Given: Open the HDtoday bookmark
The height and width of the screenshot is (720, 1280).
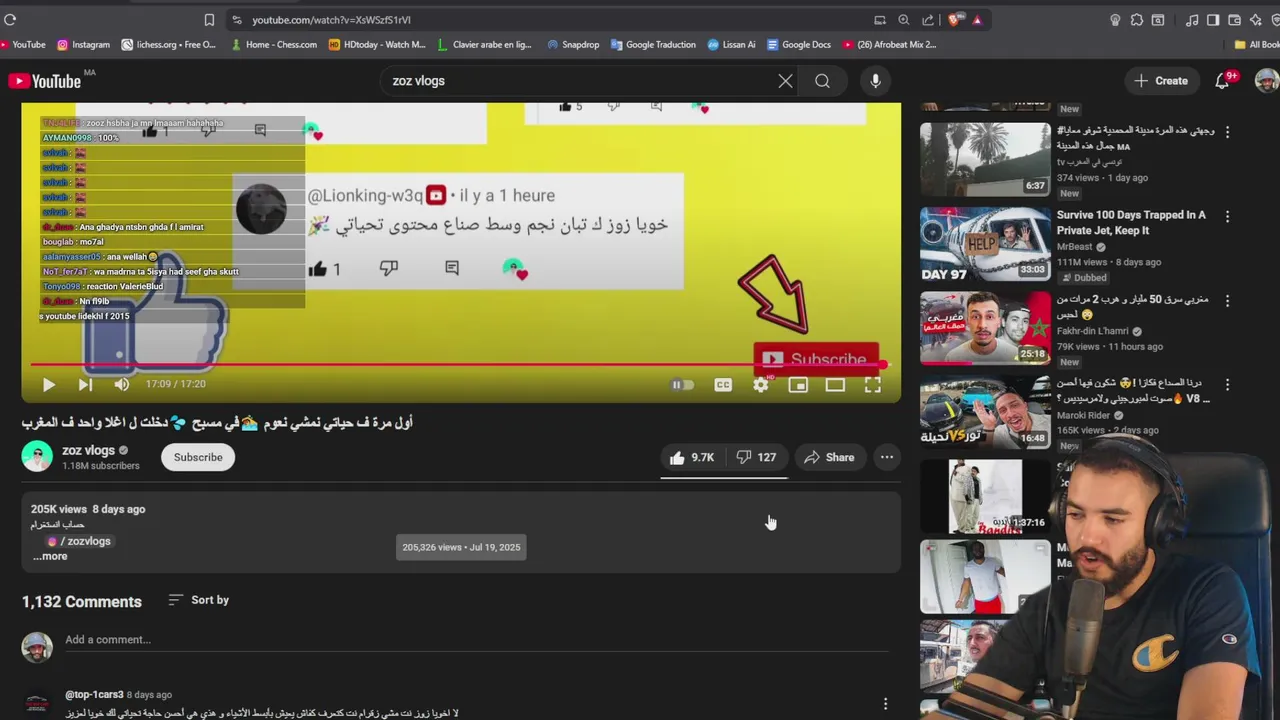Looking at the screenshot, I should coord(377,44).
